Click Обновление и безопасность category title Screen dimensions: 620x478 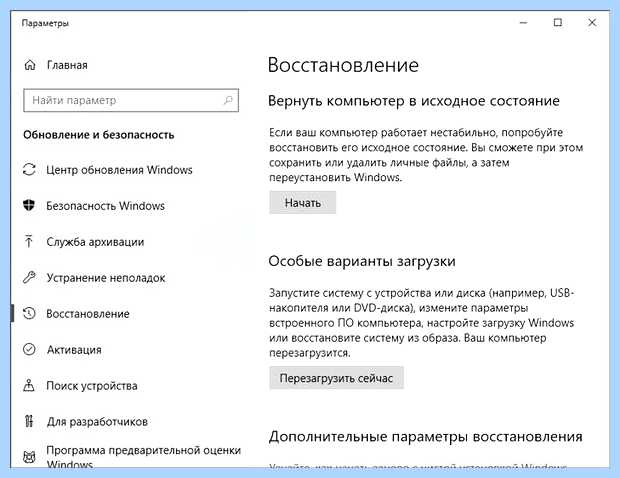(98, 135)
